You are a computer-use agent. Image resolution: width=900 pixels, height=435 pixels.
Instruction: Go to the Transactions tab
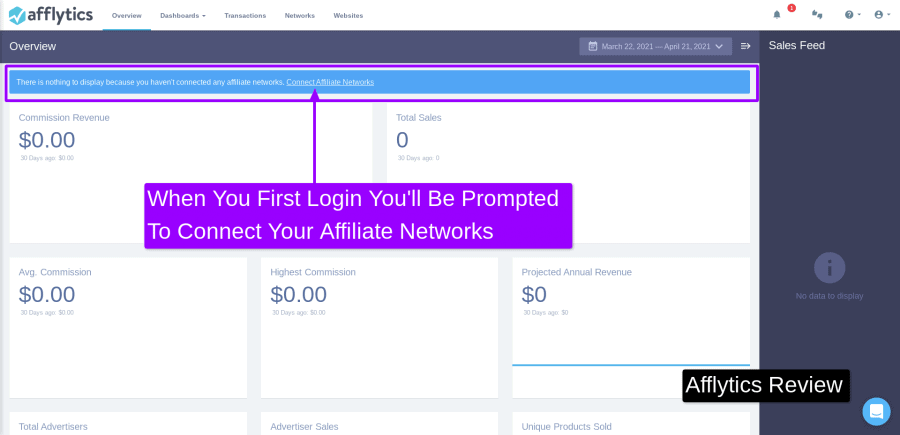[x=245, y=15]
